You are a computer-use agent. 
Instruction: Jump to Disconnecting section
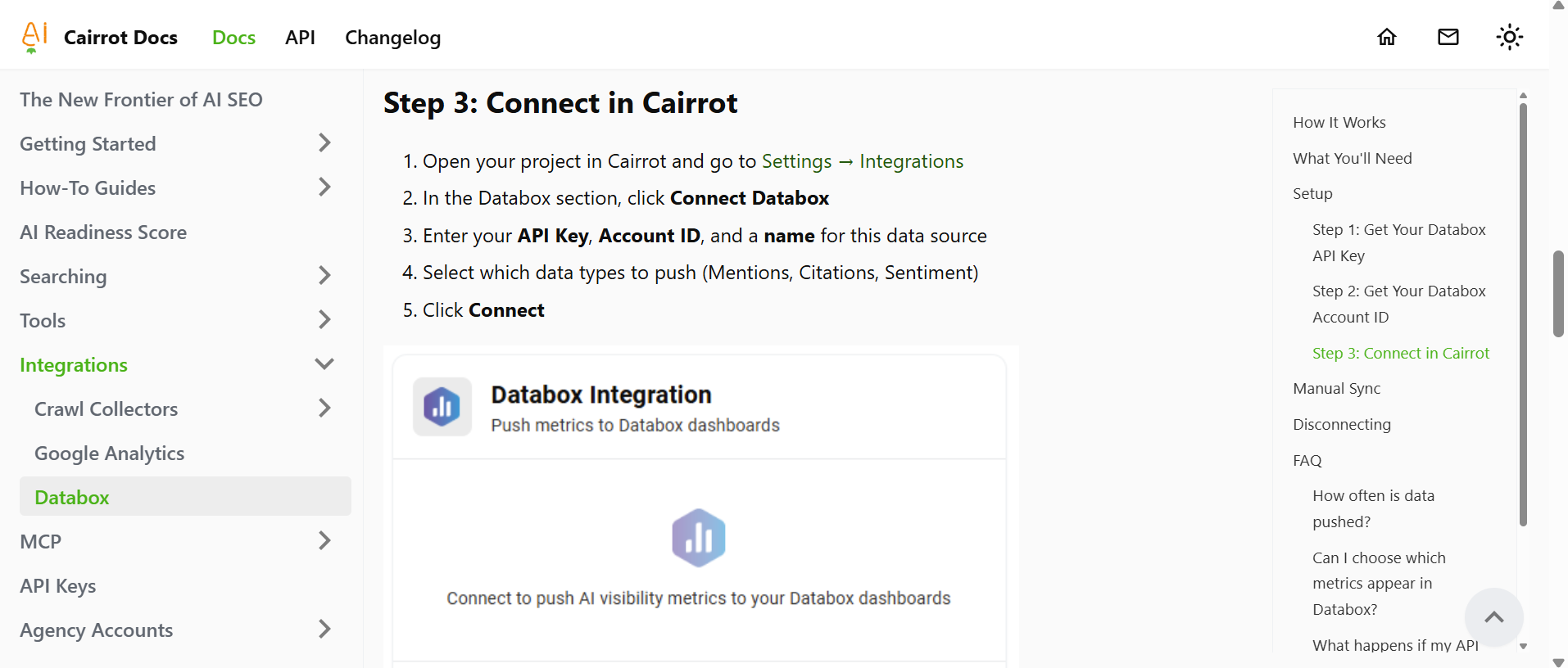click(1342, 425)
